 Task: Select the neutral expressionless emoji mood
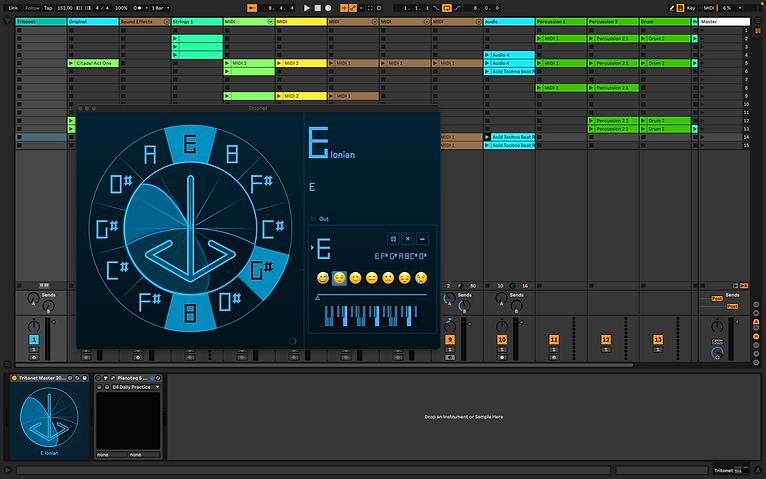point(372,278)
